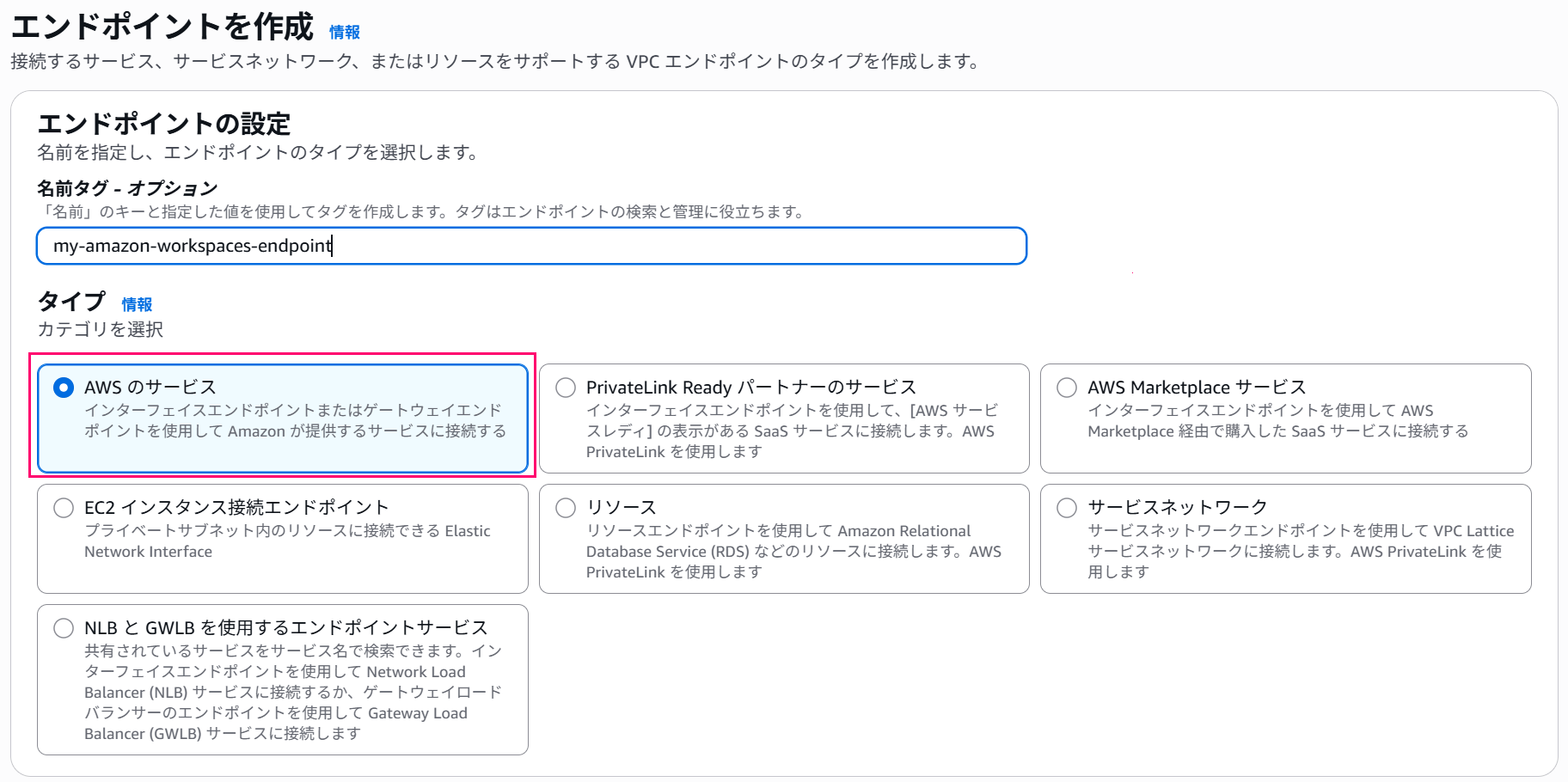
Task: Open 情報 link next to エンドポイントを作成
Action: [345, 32]
